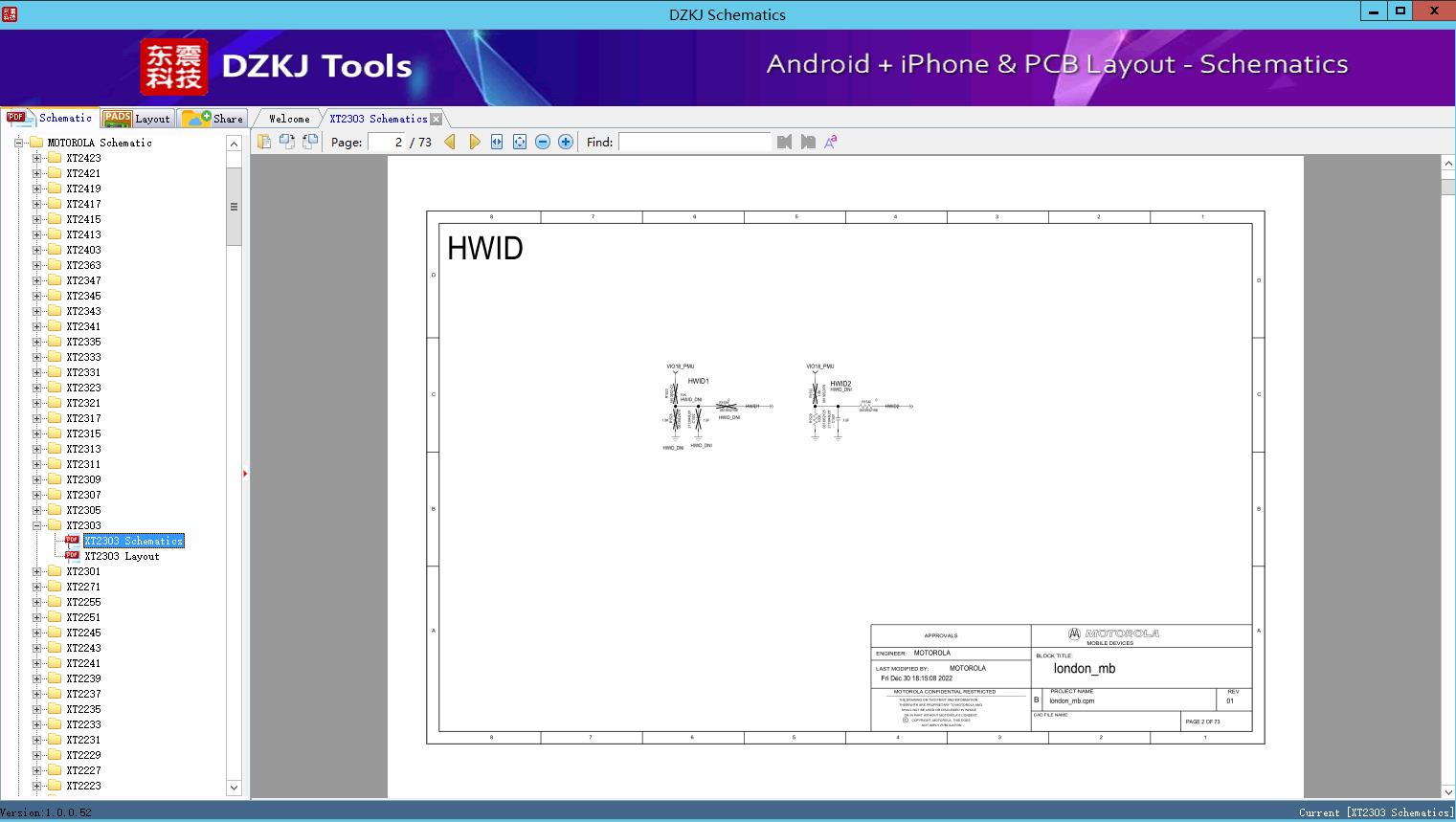Collapse the XT2303 folder

[36, 525]
